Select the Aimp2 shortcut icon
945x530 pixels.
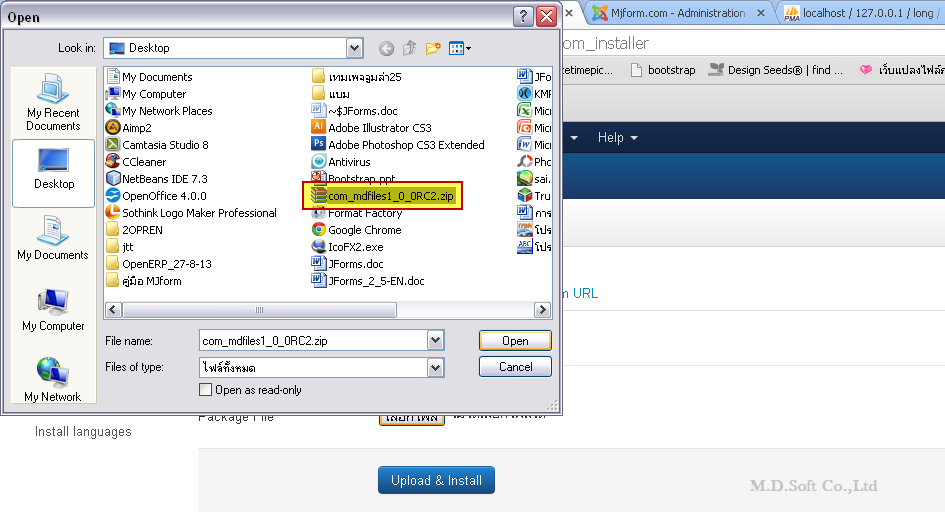click(x=128, y=128)
